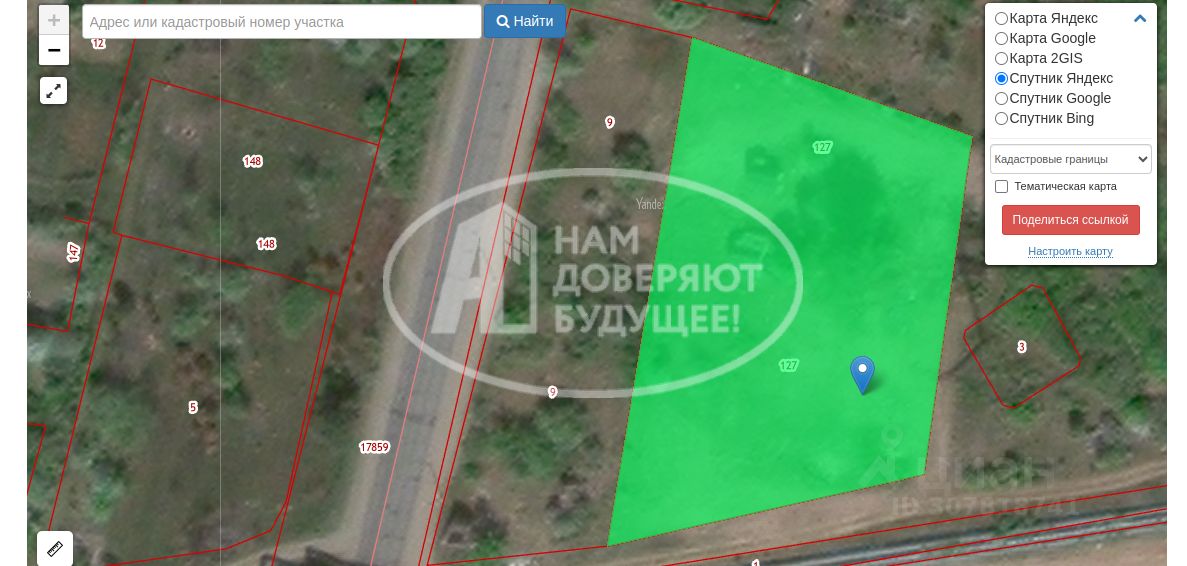
Task: Select Карта Google radio option
Action: 1001,39
